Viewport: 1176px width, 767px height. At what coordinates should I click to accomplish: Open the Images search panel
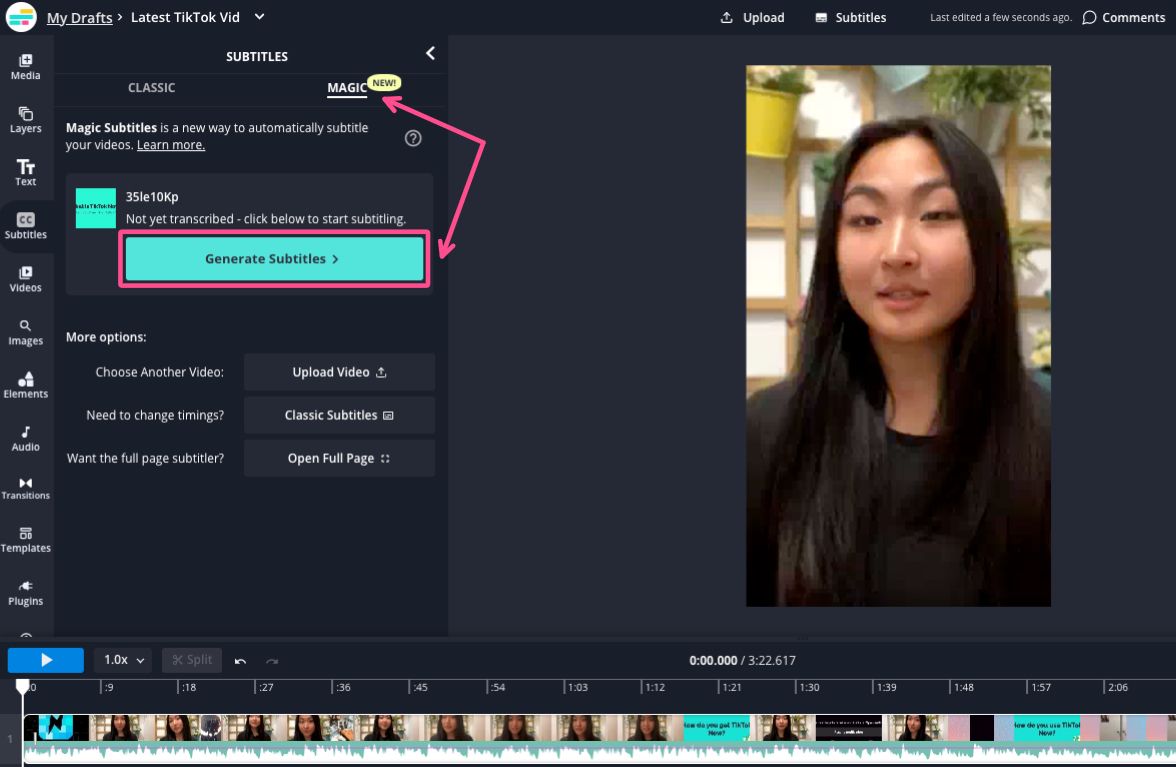pyautogui.click(x=26, y=332)
